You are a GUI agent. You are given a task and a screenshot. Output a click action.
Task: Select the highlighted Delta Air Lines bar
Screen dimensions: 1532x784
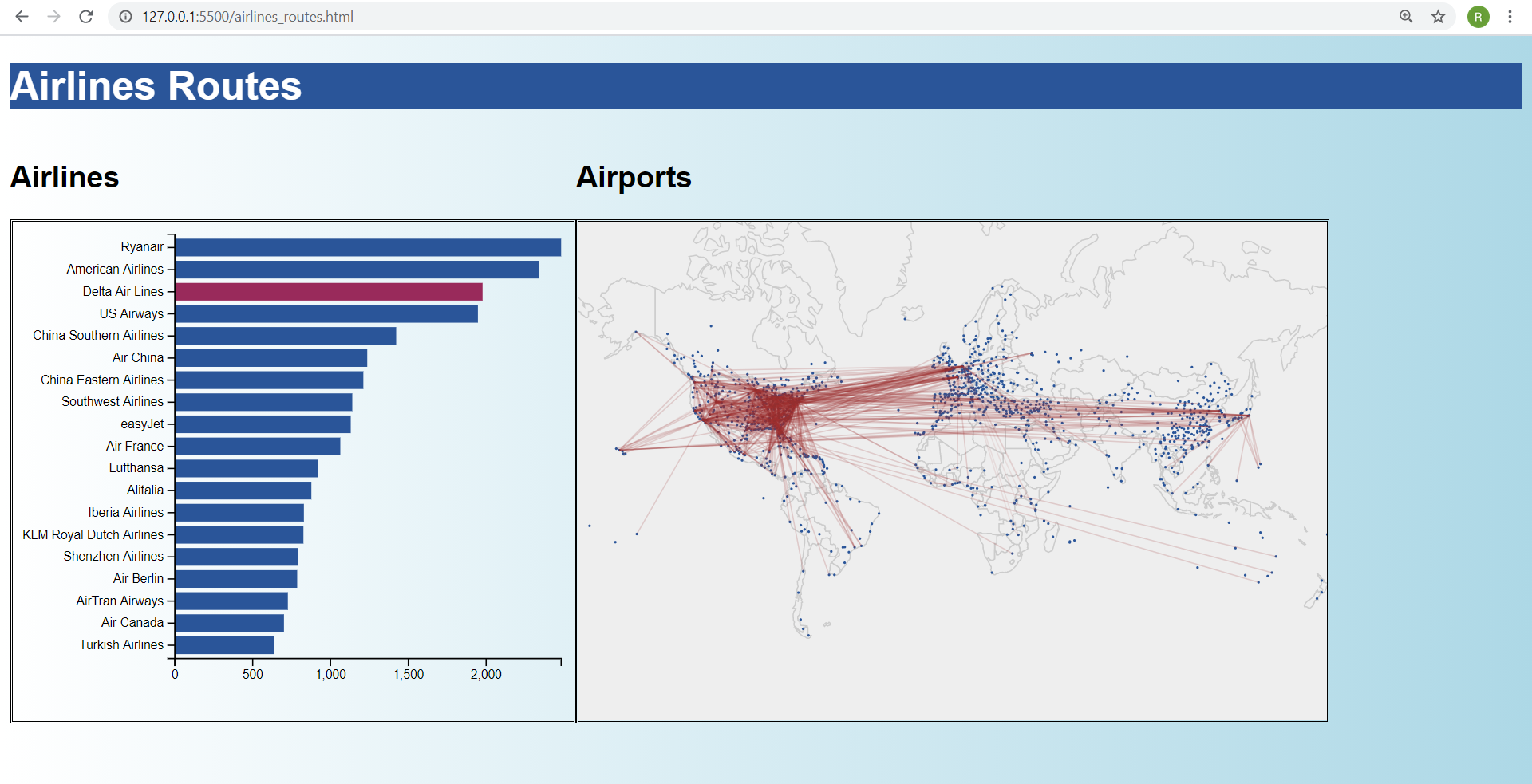pos(327,291)
